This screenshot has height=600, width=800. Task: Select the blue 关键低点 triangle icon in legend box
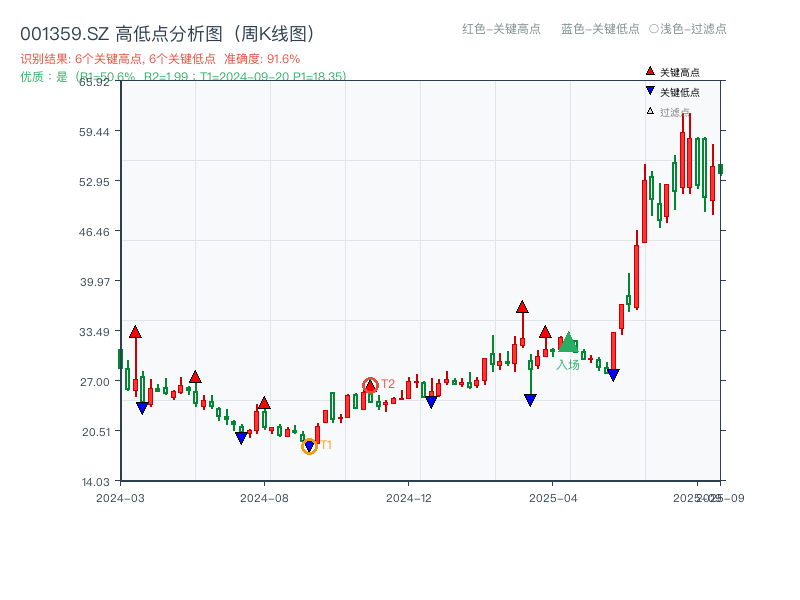coord(649,89)
